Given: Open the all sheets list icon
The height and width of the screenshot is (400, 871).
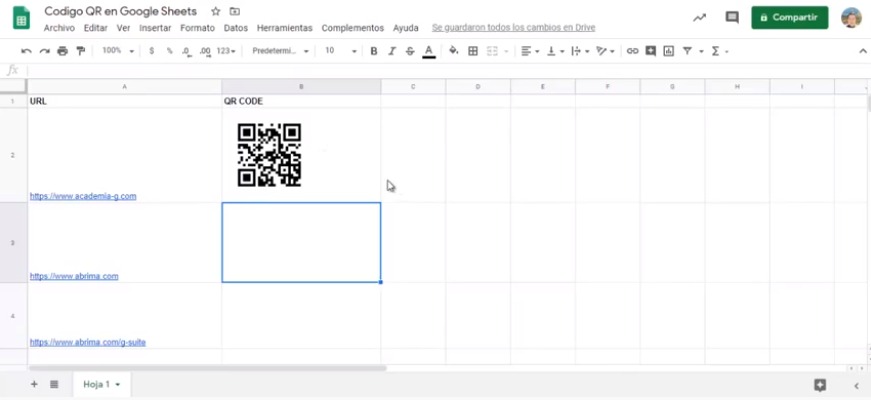Looking at the screenshot, I should pos(54,384).
